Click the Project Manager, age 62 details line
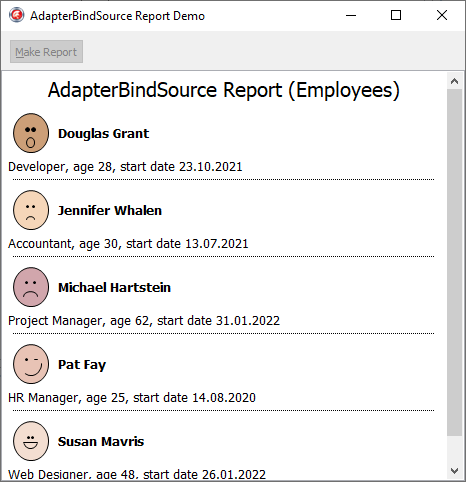The height and width of the screenshot is (482, 466). pyautogui.click(x=144, y=321)
